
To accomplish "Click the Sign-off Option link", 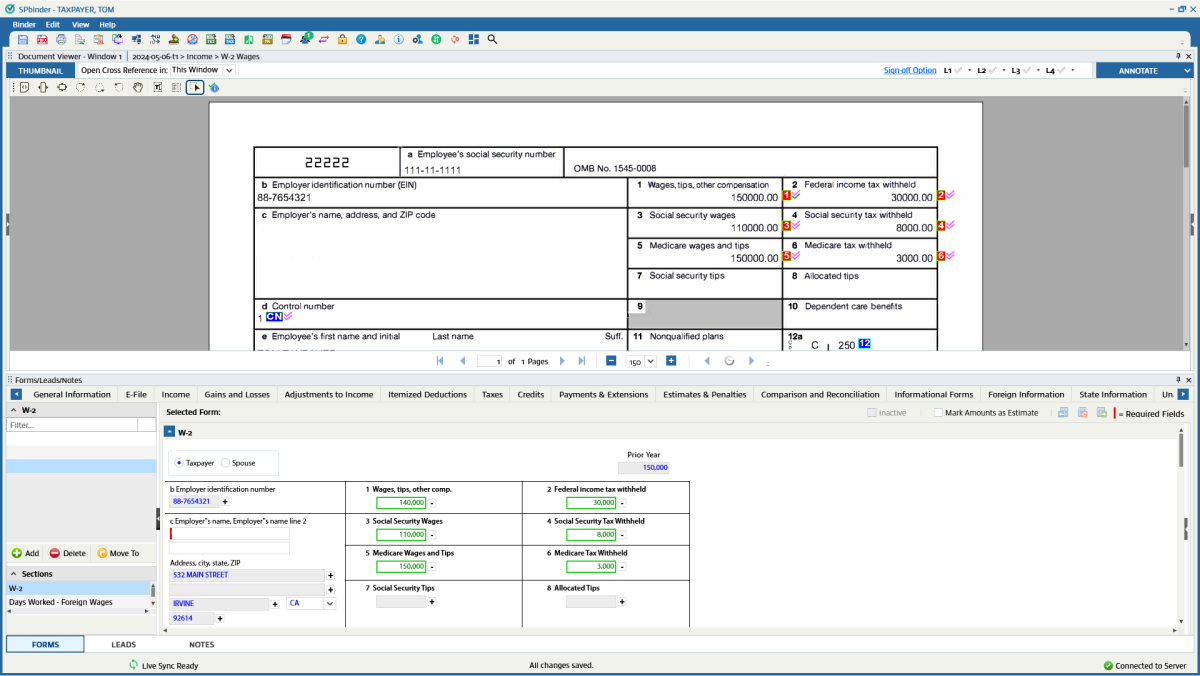I will click(x=909, y=71).
